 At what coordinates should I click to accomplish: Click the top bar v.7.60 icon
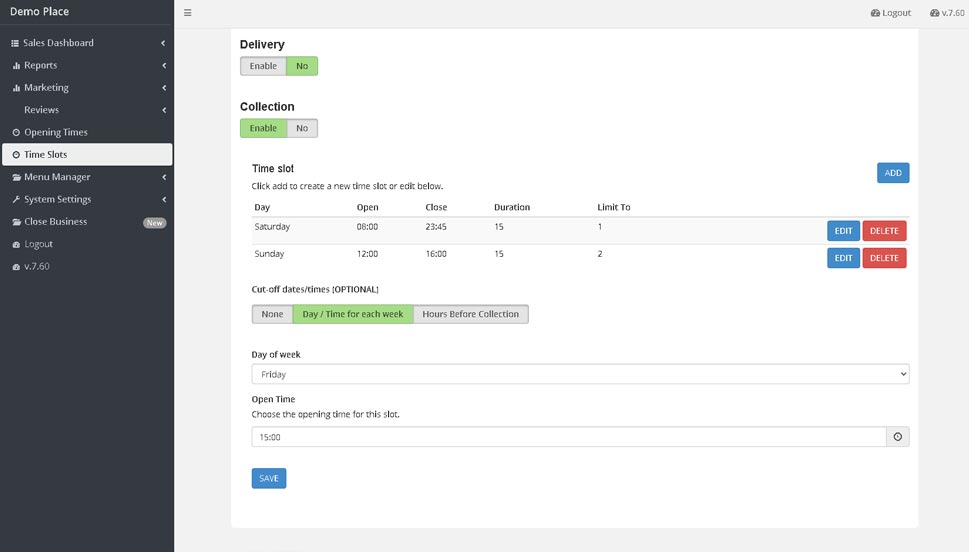(934, 12)
